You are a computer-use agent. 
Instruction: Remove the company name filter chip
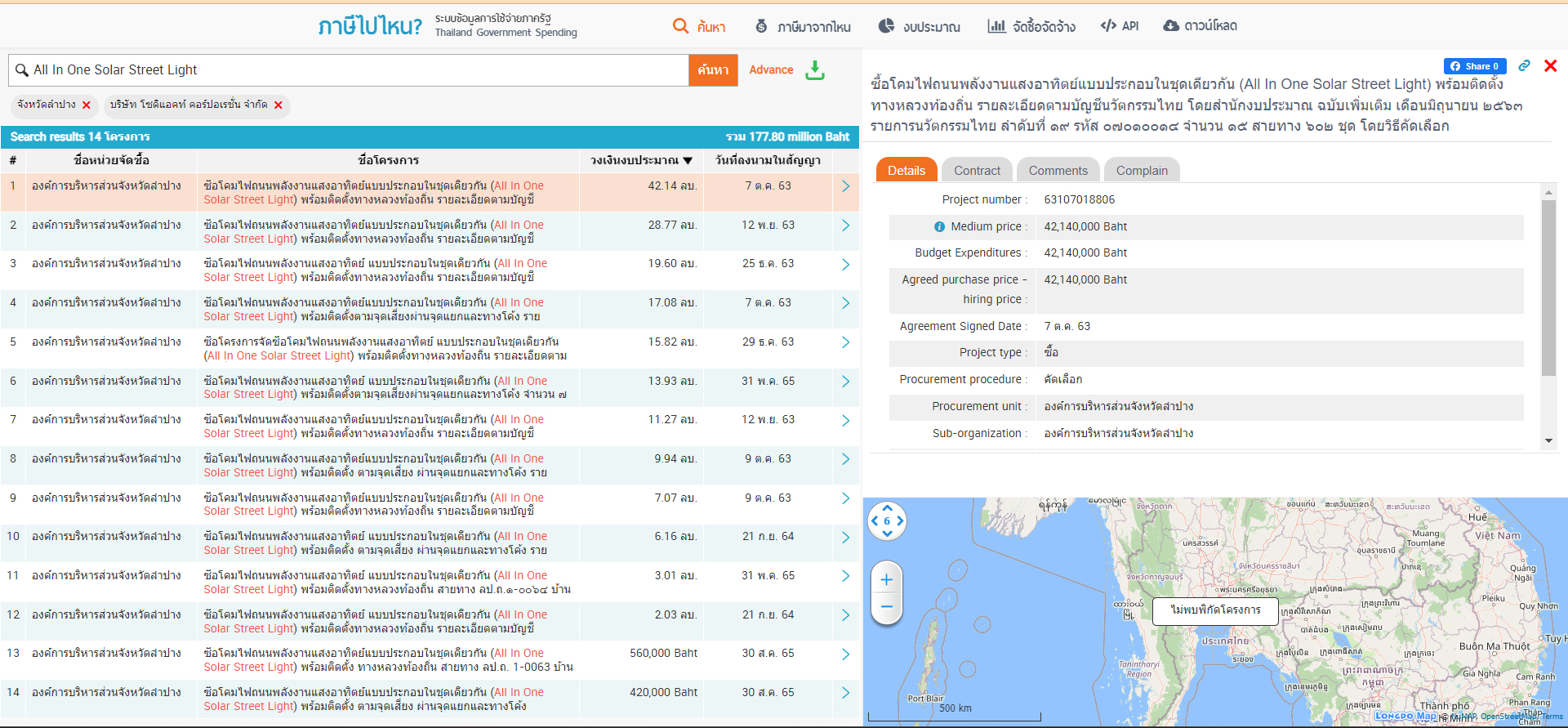(x=278, y=105)
